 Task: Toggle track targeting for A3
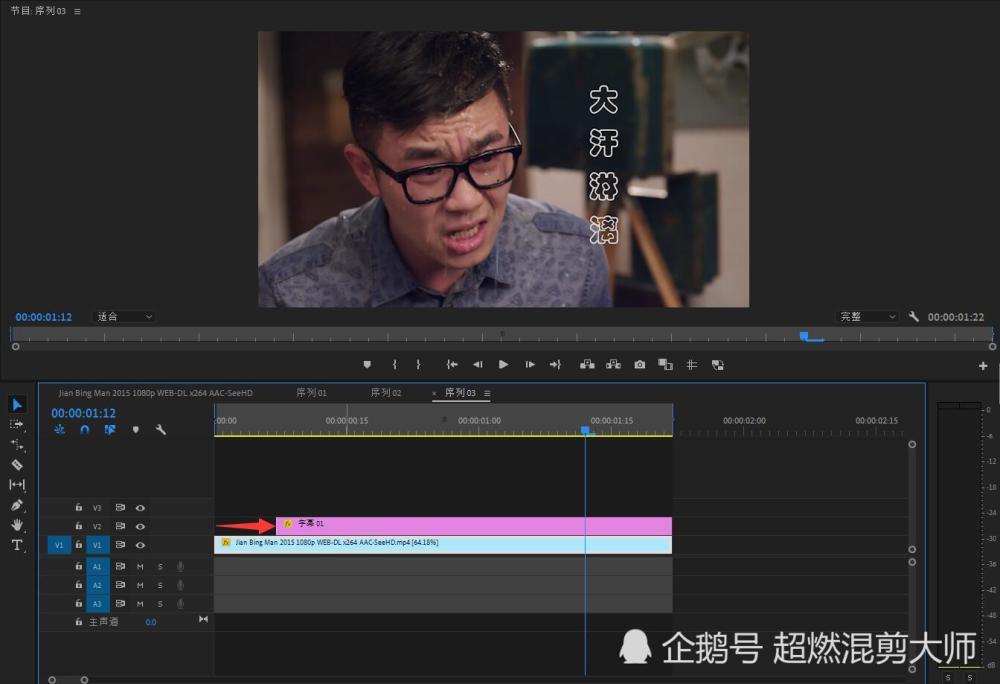[x=97, y=604]
